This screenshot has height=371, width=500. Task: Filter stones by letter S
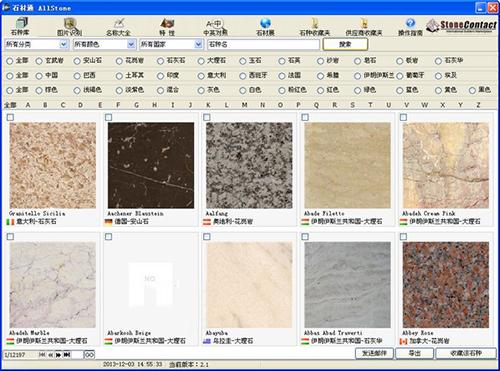click(x=353, y=105)
